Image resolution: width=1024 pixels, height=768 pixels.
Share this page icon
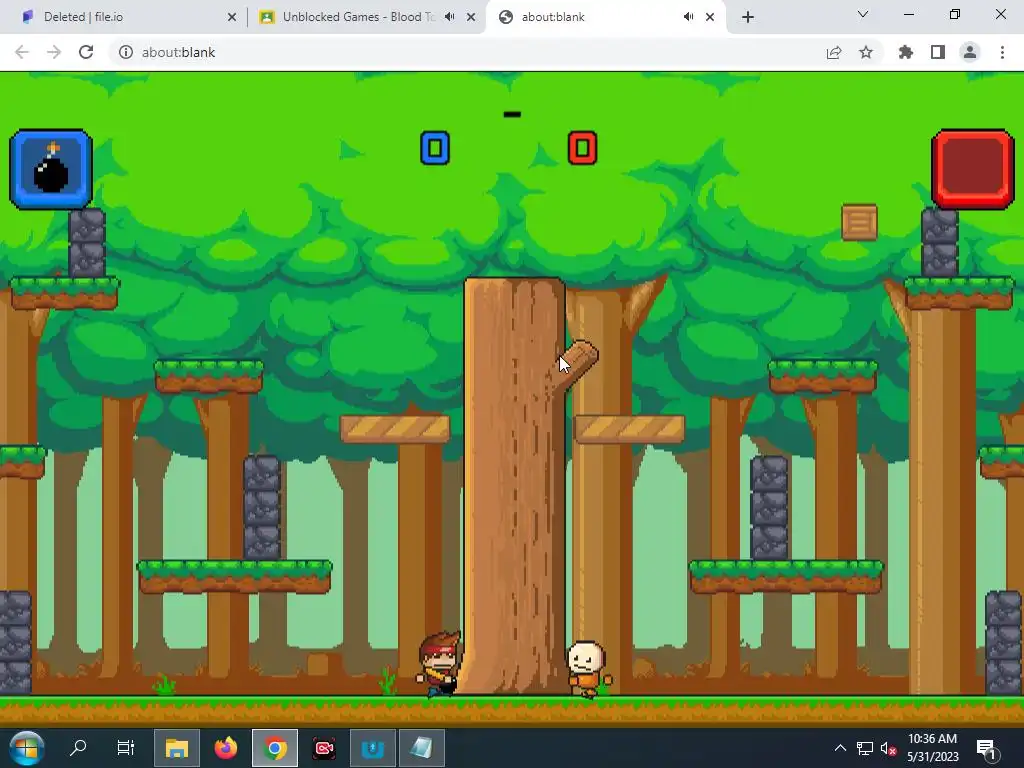coord(834,52)
